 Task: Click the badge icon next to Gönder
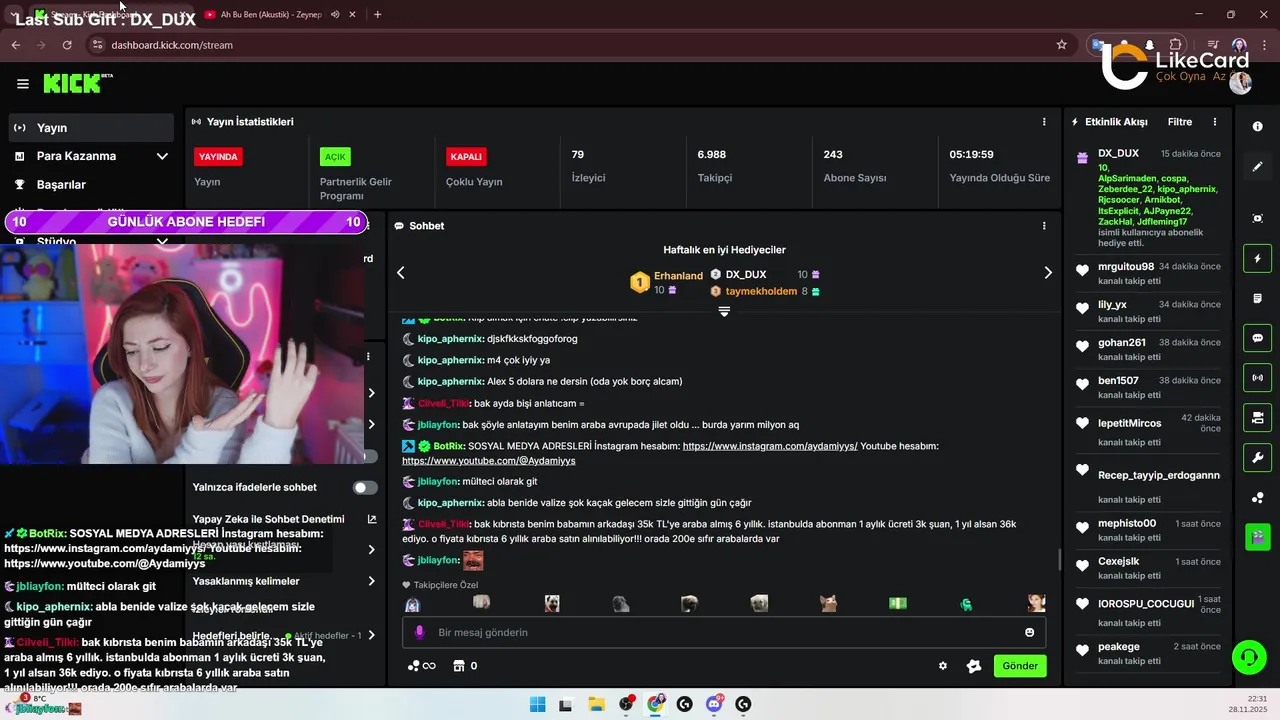click(x=974, y=666)
